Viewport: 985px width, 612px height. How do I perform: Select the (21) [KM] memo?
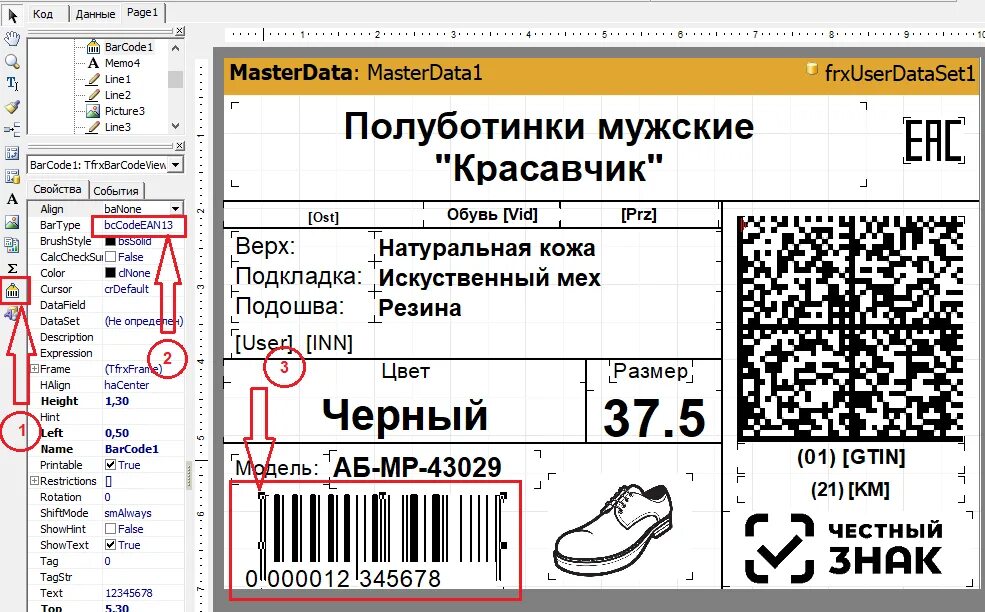(851, 489)
